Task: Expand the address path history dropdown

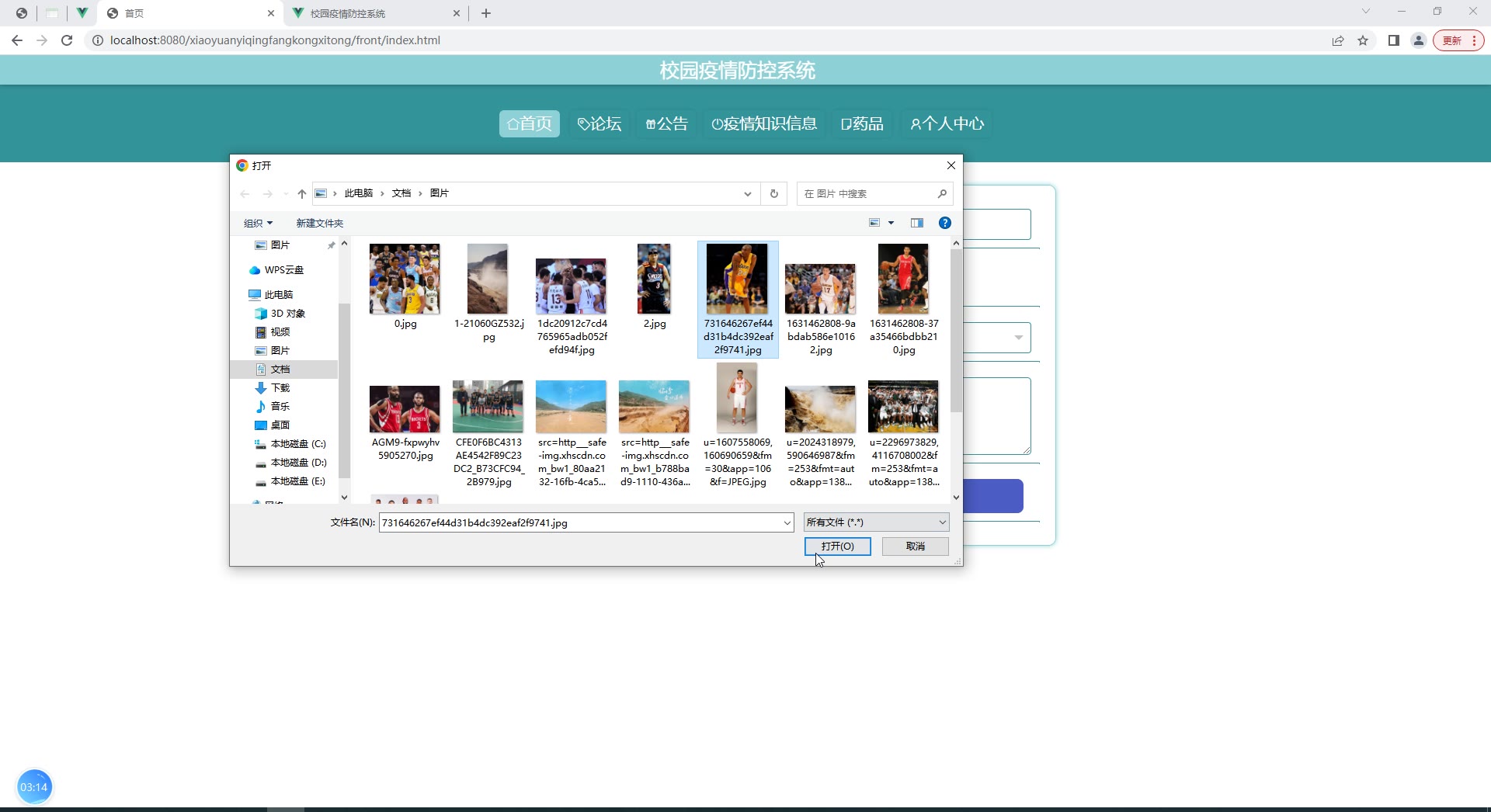Action: tap(747, 193)
